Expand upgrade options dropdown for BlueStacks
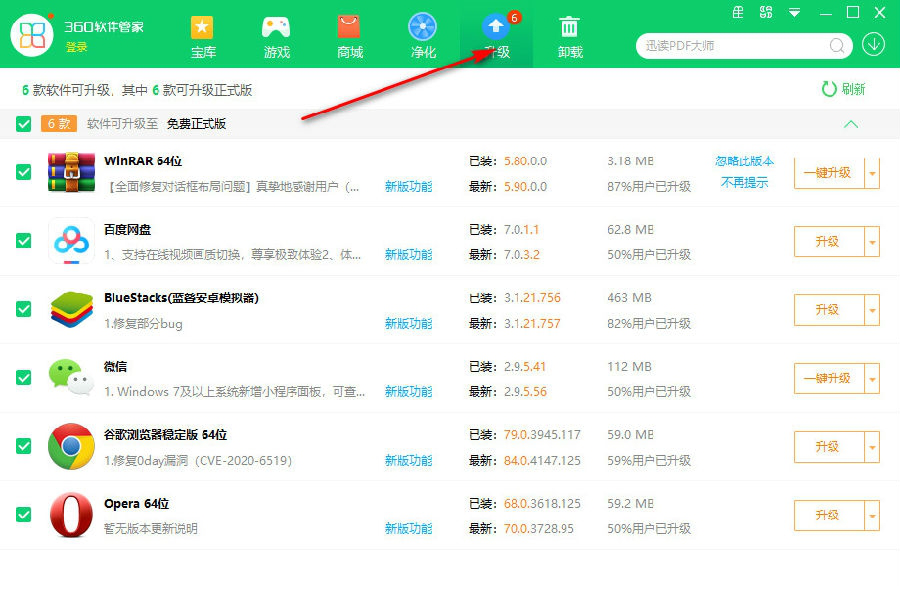Viewport: 900px width, 609px height. (872, 310)
